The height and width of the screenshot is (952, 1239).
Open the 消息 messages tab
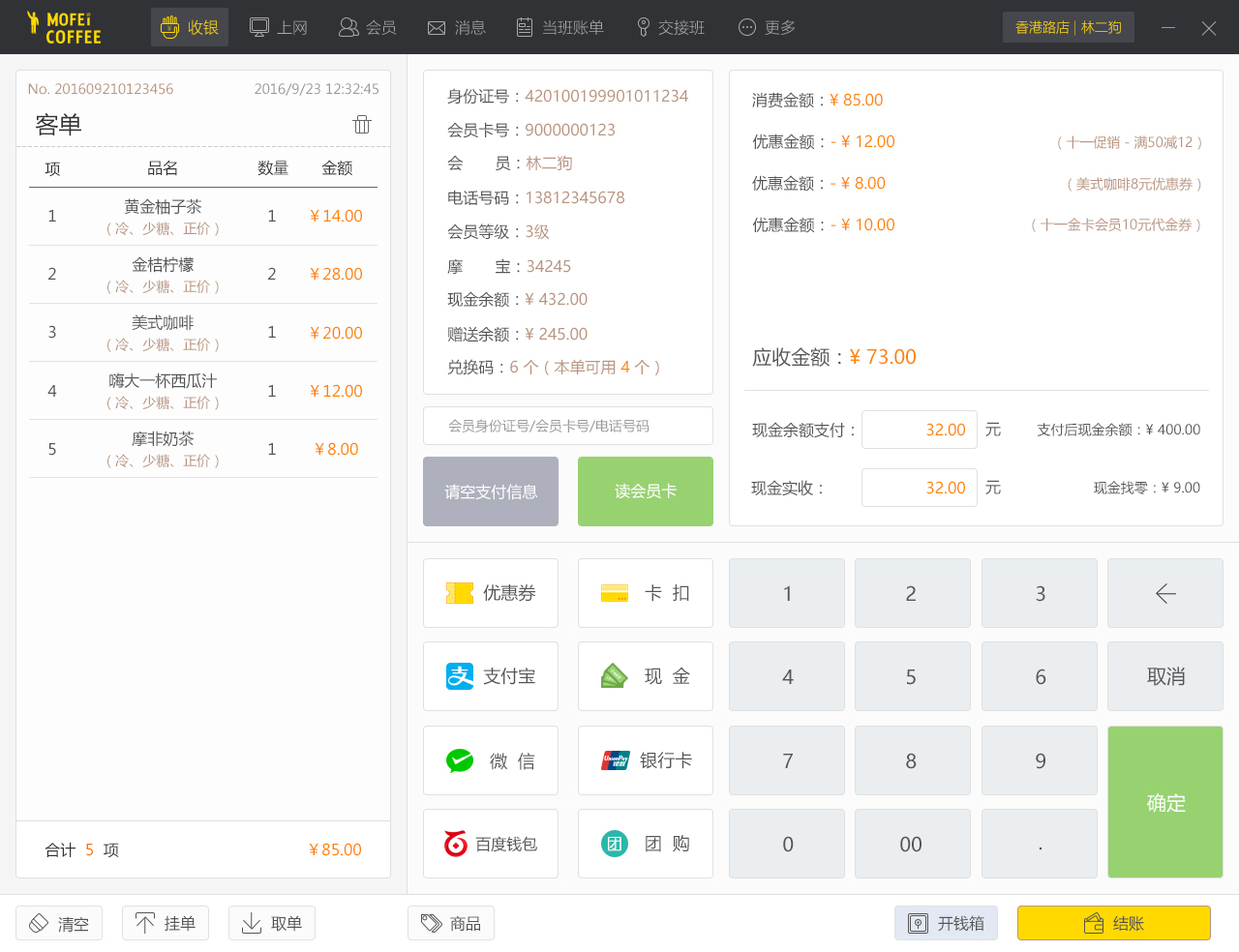pyautogui.click(x=457, y=27)
